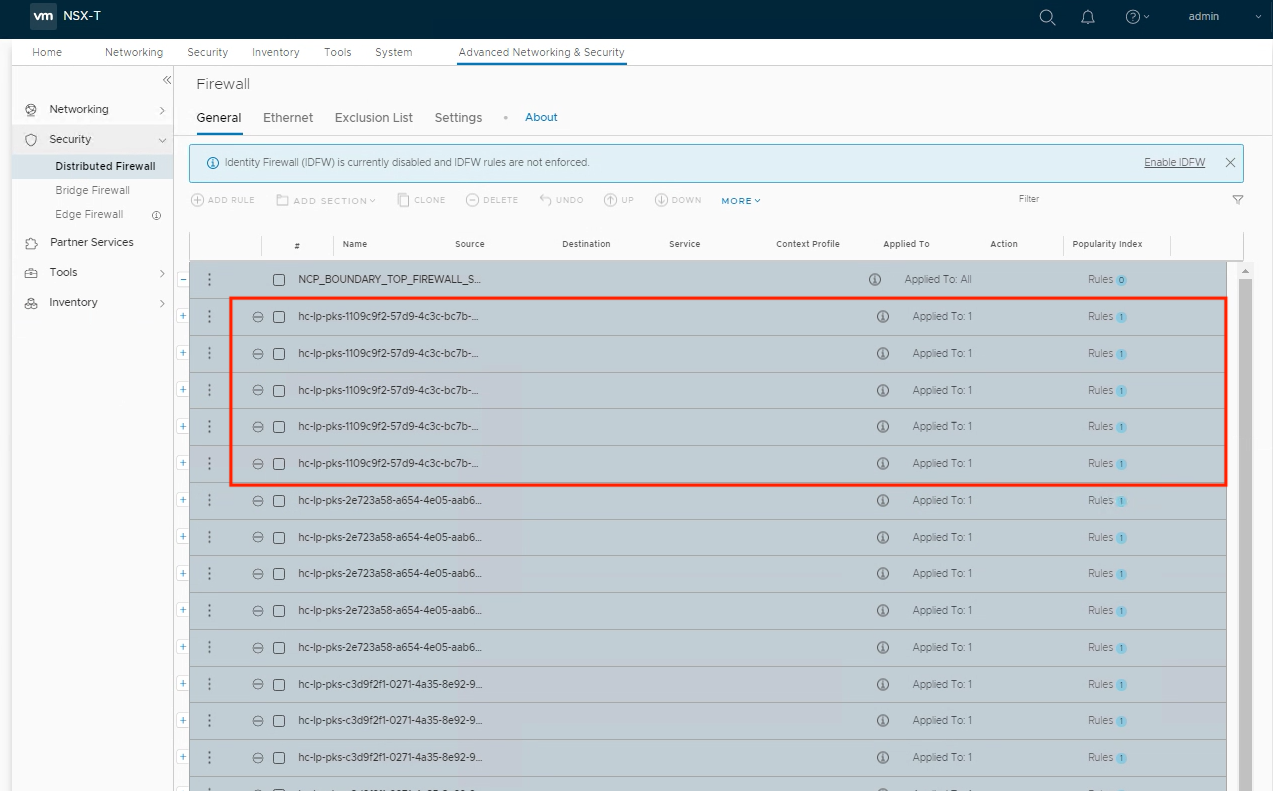The image size is (1273, 791).
Task: Dismiss the Identity Firewall info banner
Action: point(1230,162)
